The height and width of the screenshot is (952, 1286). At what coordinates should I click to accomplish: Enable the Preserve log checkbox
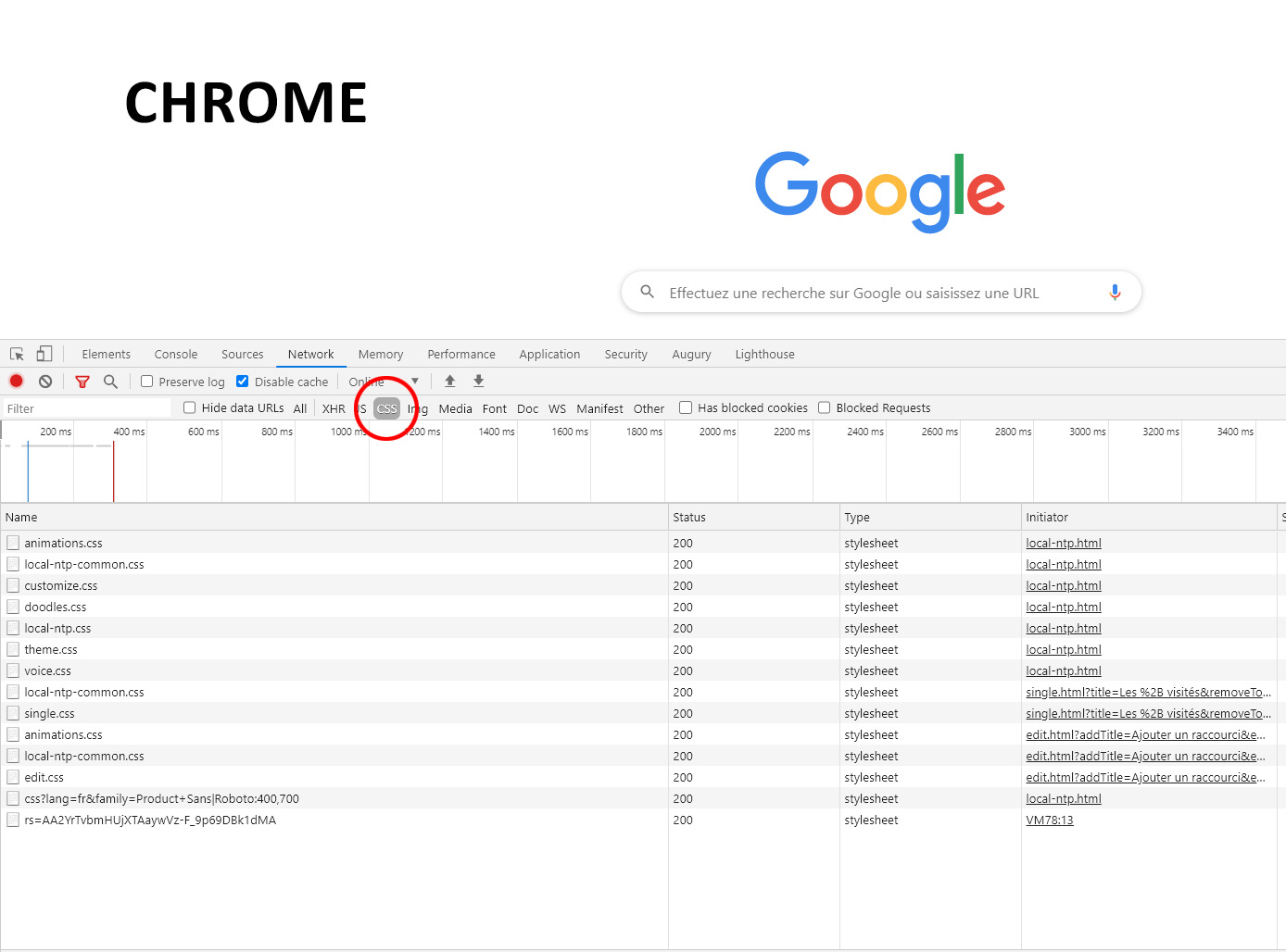point(146,381)
